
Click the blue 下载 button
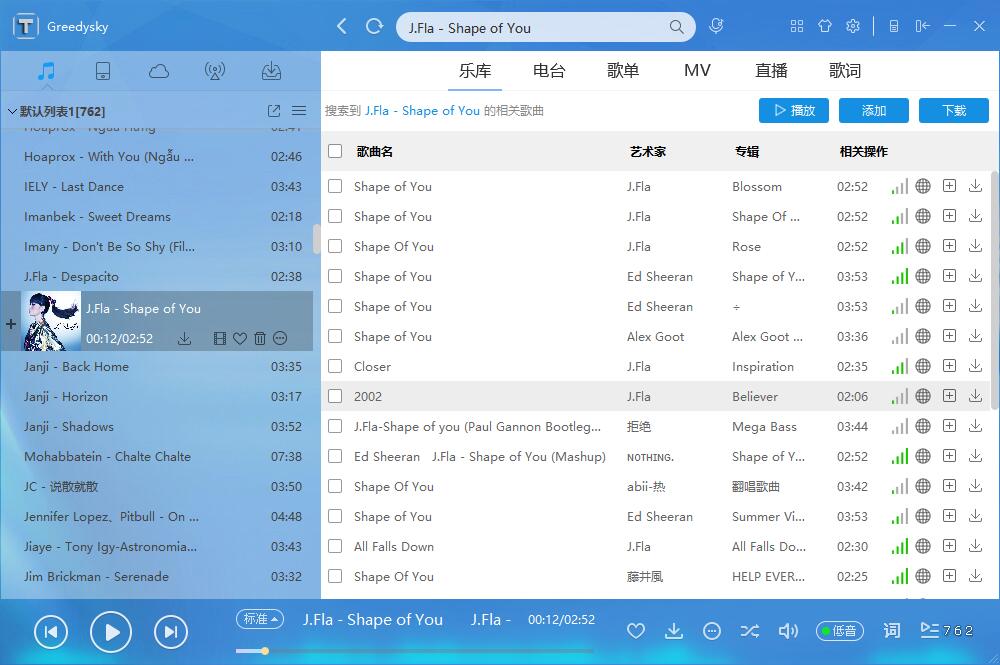tap(953, 110)
